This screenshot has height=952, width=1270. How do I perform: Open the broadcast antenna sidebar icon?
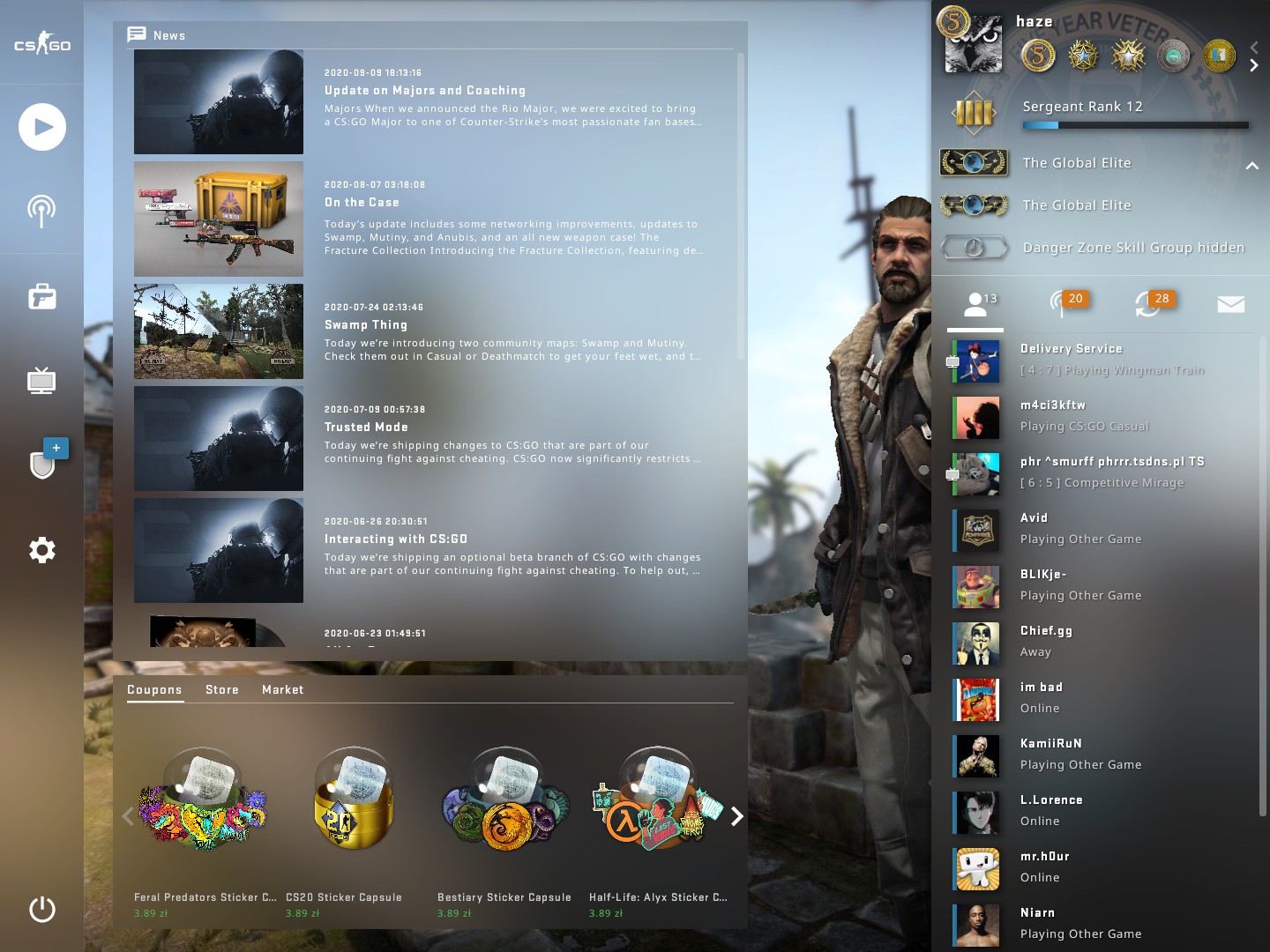pos(41,210)
